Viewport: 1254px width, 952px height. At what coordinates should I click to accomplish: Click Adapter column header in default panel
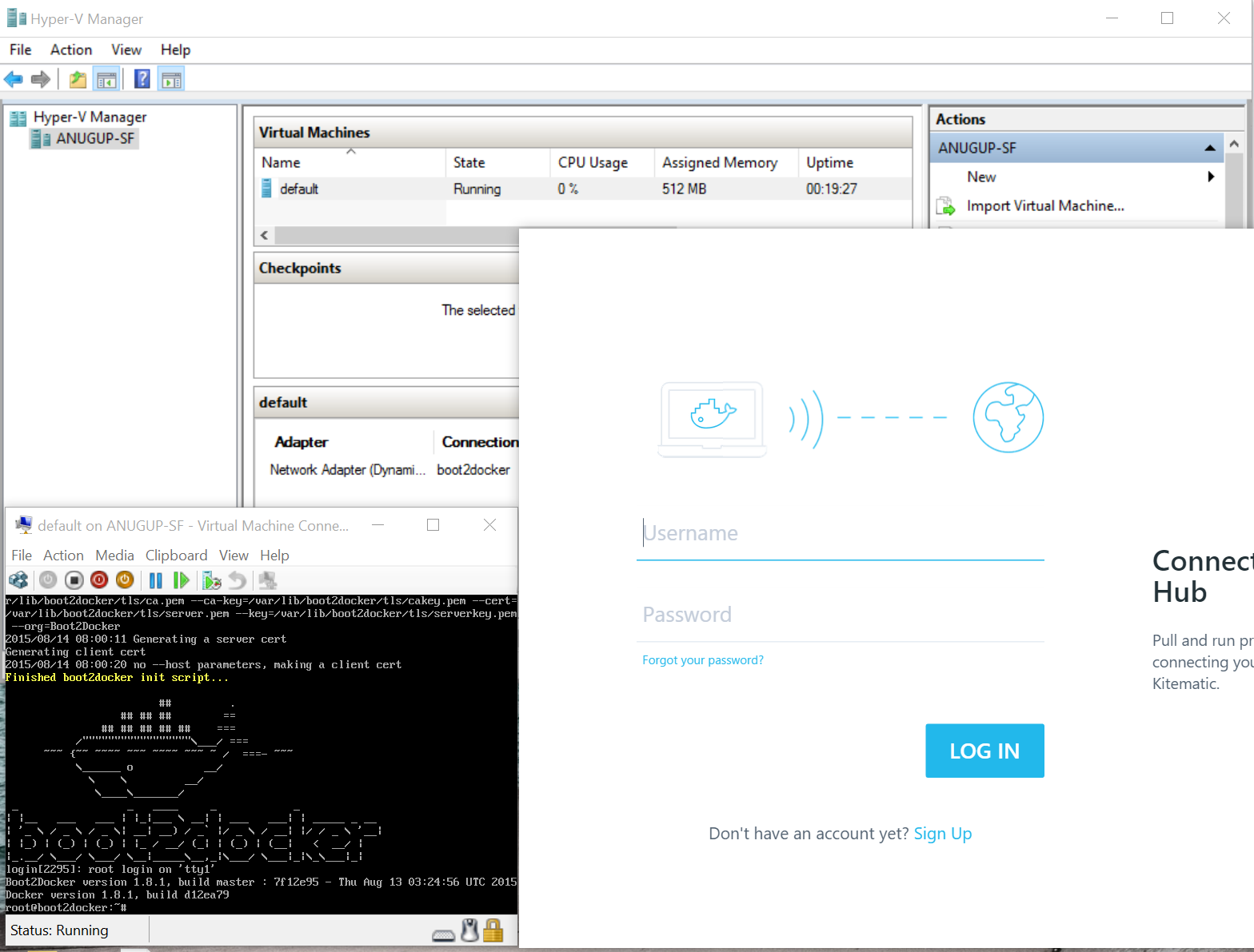(302, 442)
